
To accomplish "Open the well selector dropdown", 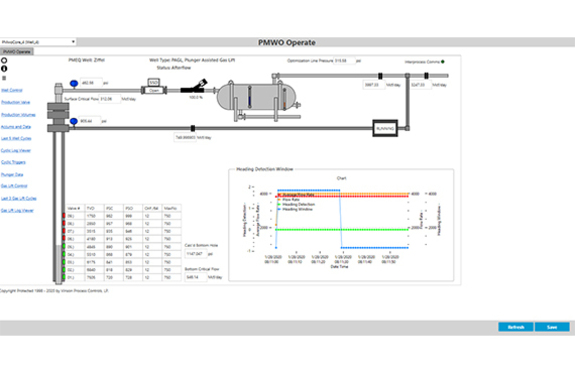I will click(x=38, y=42).
